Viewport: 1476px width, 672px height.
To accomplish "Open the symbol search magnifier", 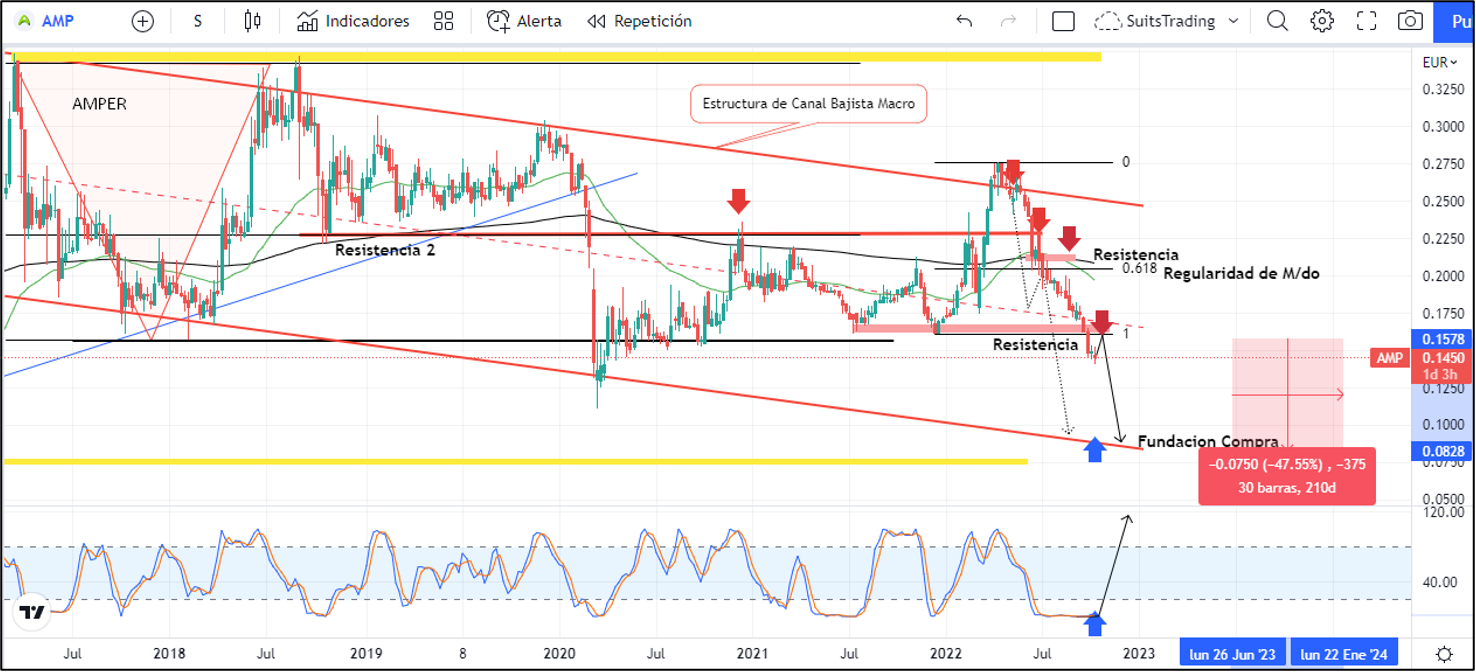I will point(1277,21).
